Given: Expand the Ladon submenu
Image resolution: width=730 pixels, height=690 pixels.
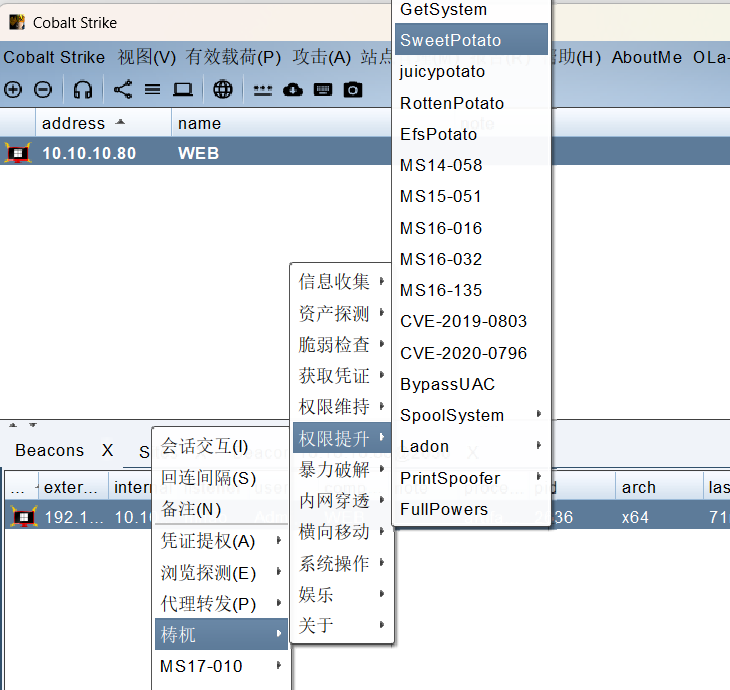Looking at the screenshot, I should tap(471, 446).
